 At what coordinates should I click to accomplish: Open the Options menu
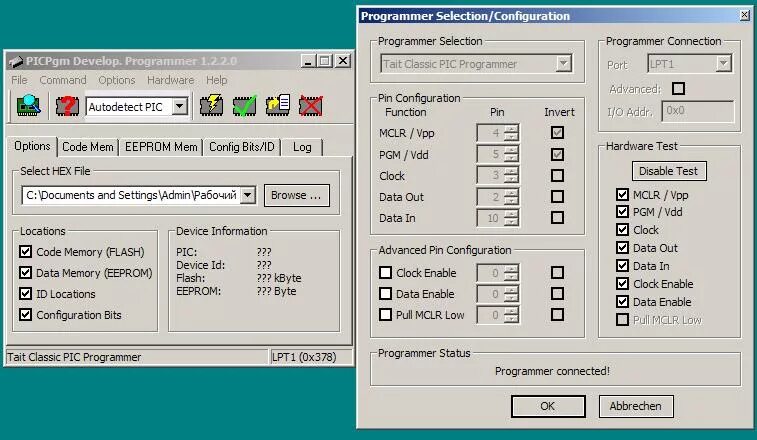(117, 80)
